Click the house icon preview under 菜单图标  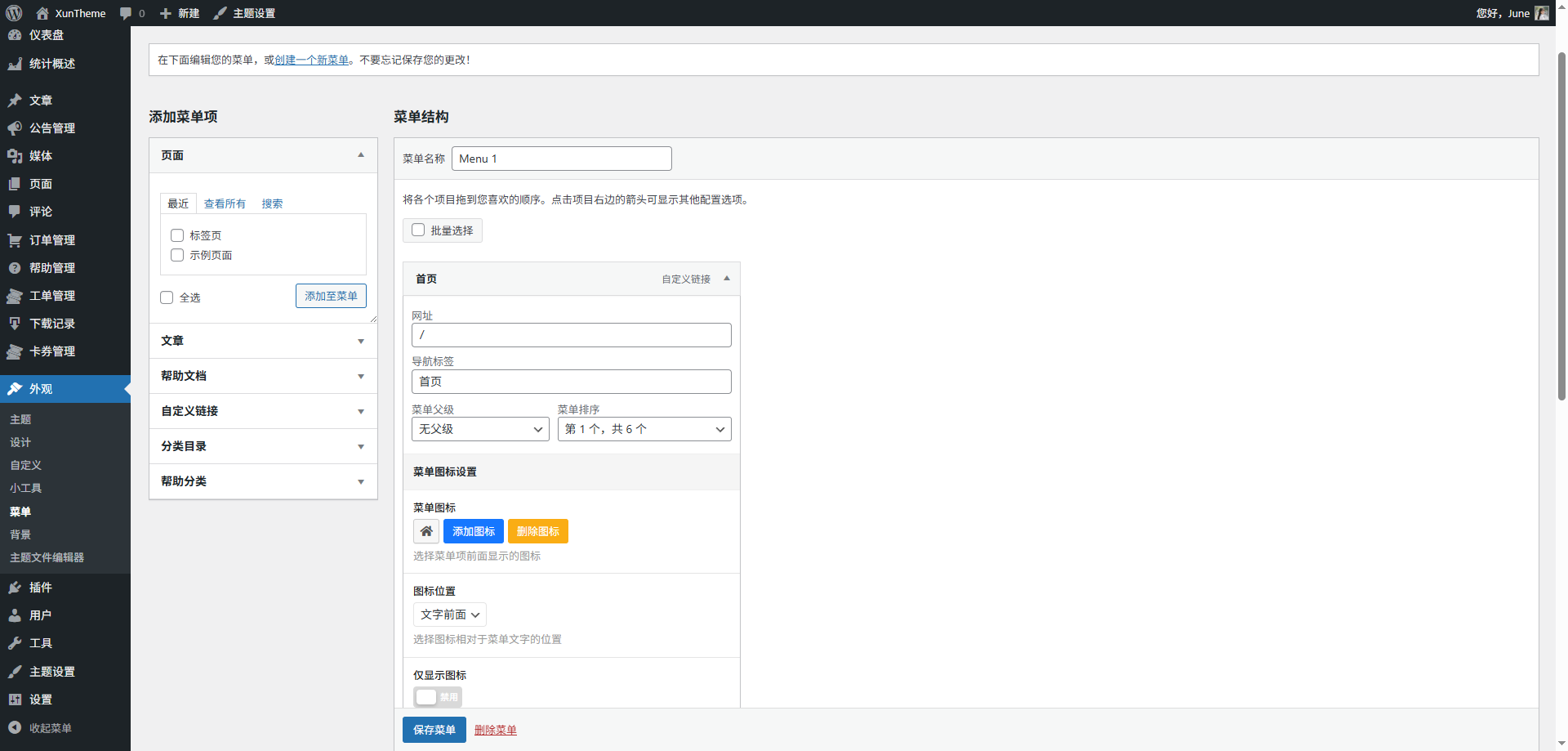pyautogui.click(x=426, y=531)
